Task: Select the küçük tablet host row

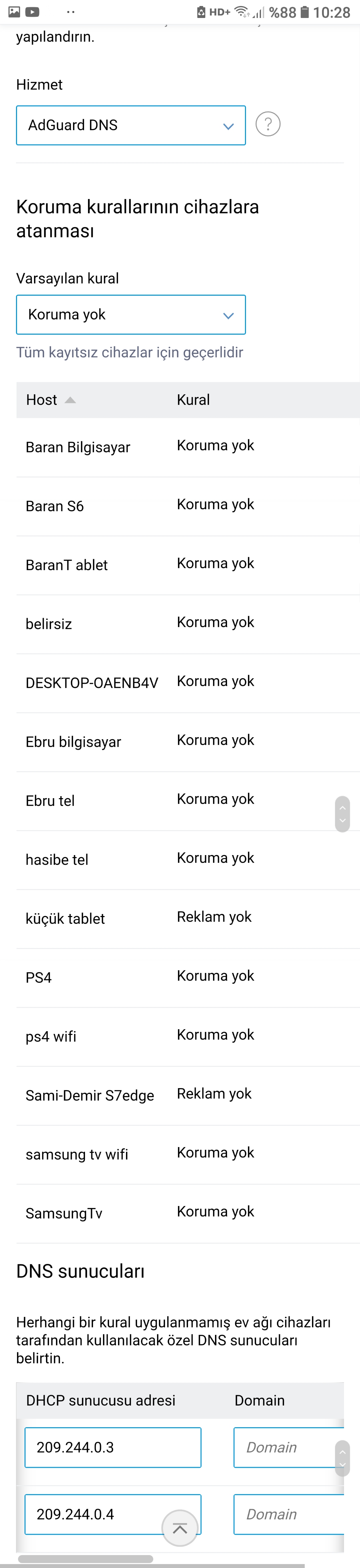Action: [x=188, y=918]
